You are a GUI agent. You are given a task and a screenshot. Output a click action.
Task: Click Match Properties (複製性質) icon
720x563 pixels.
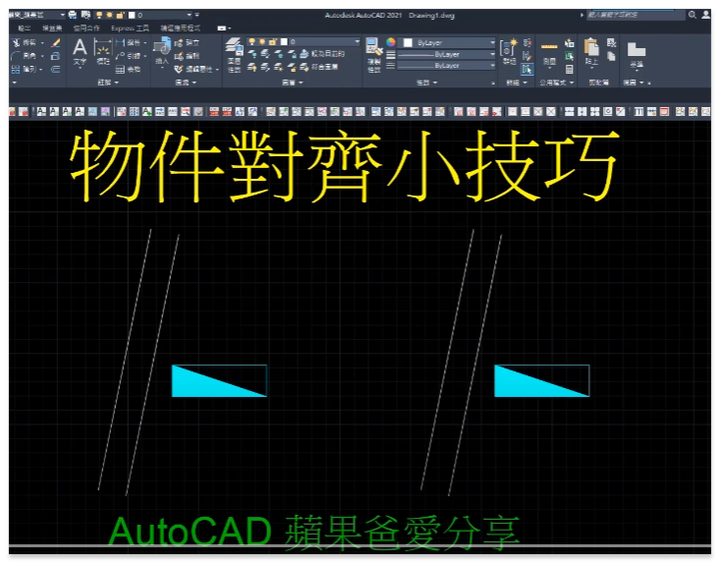(x=374, y=55)
